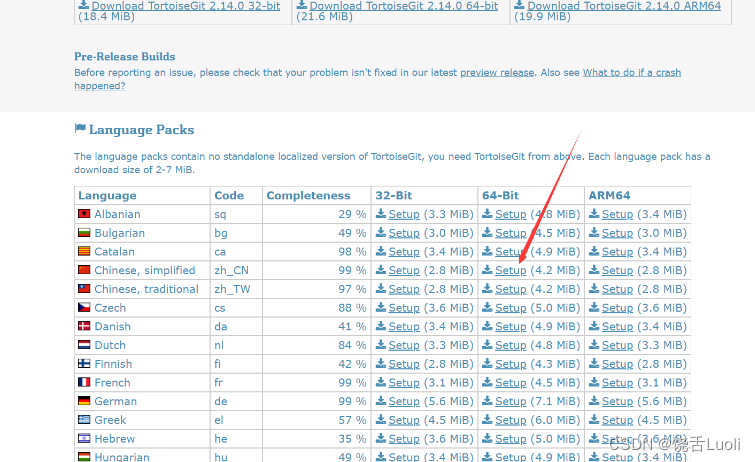The width and height of the screenshot is (755, 462).
Task: Download Czech 32-Bit Setup
Action: pos(404,308)
